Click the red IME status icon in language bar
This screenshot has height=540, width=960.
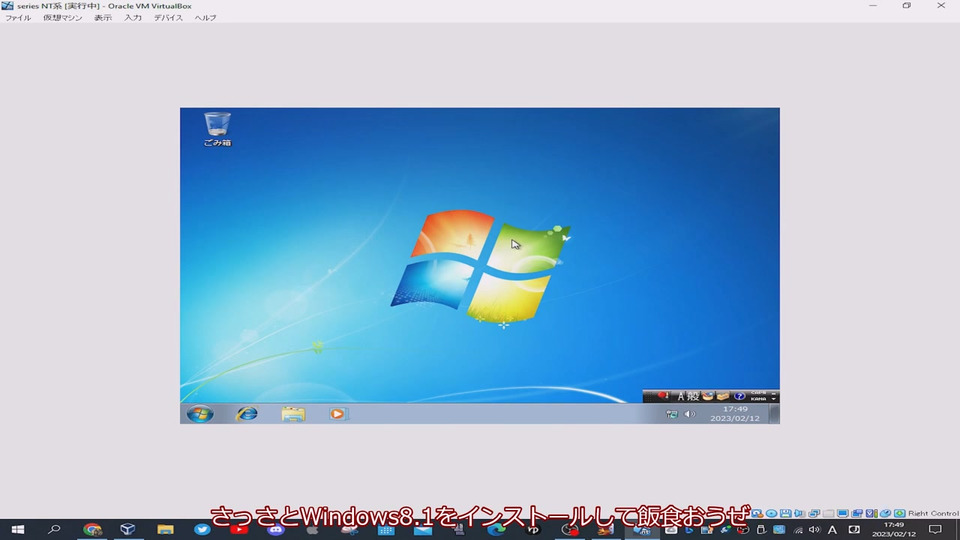[x=662, y=396]
